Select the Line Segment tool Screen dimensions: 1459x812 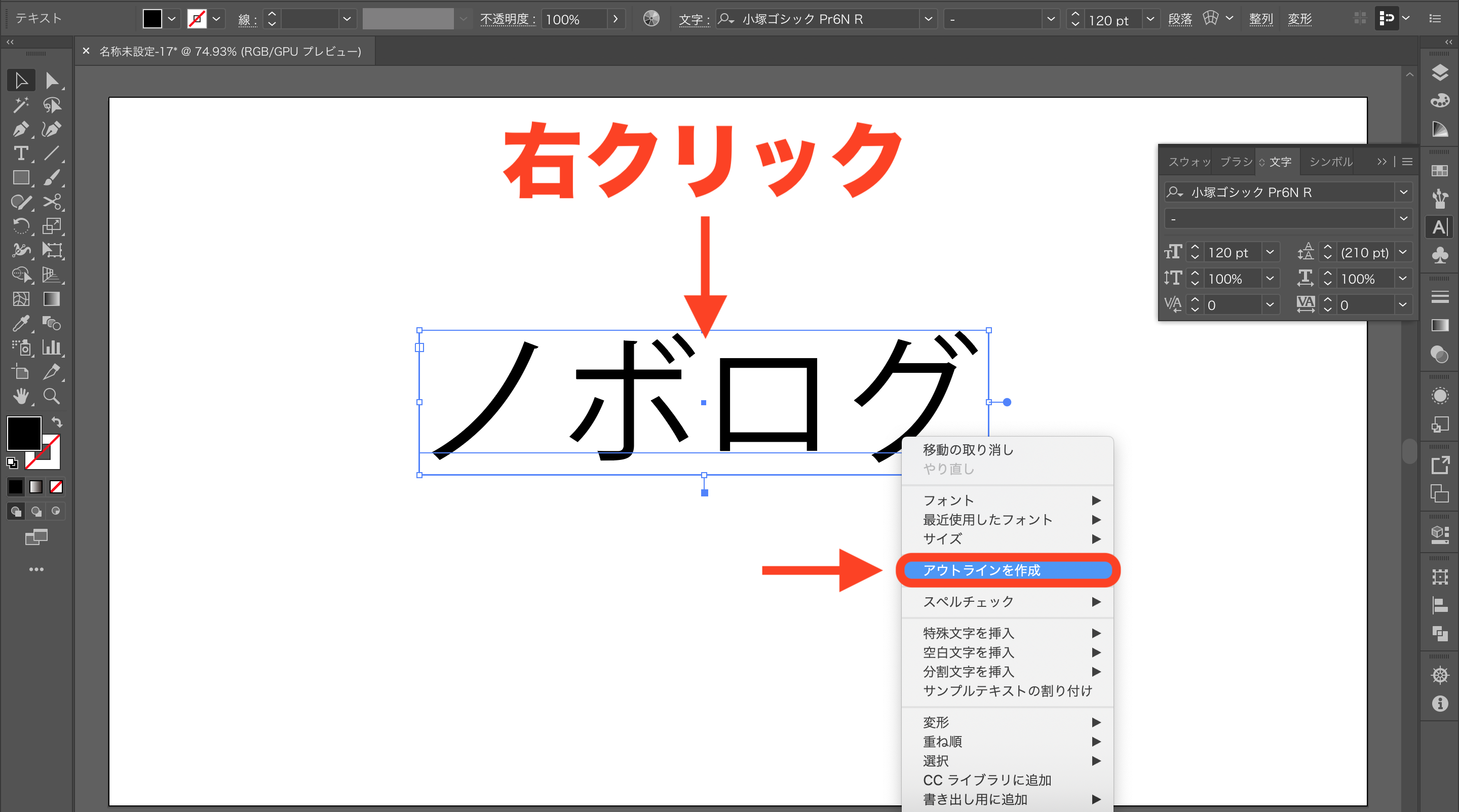(x=52, y=153)
